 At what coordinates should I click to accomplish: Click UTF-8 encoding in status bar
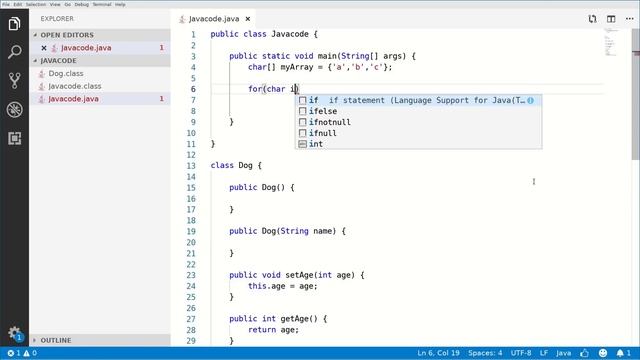click(521, 353)
